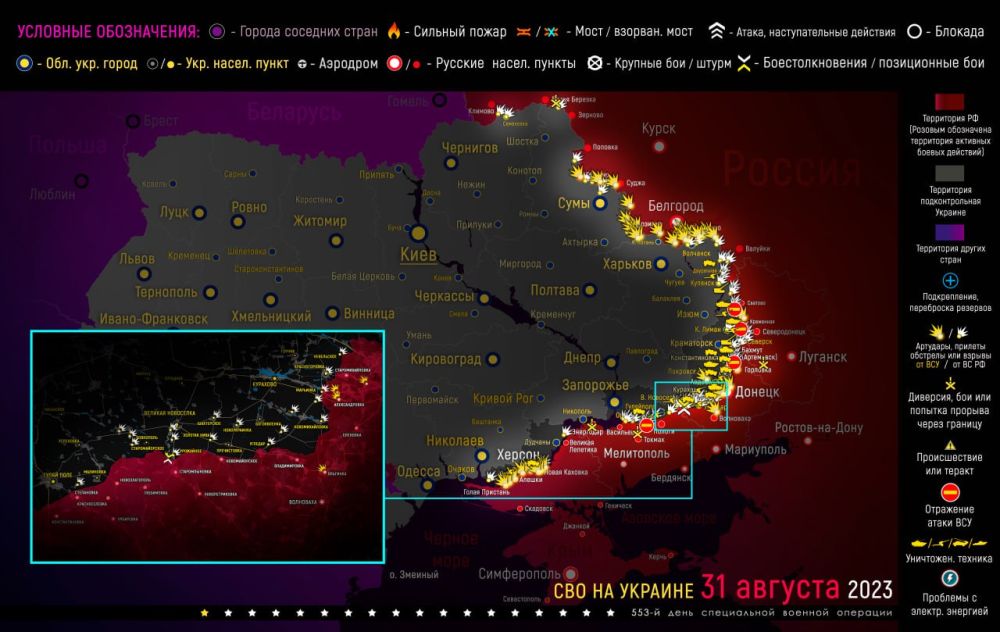This screenshot has height=632, width=1000.
Task: Click the electricity problems lightning icon
Action: (950, 579)
